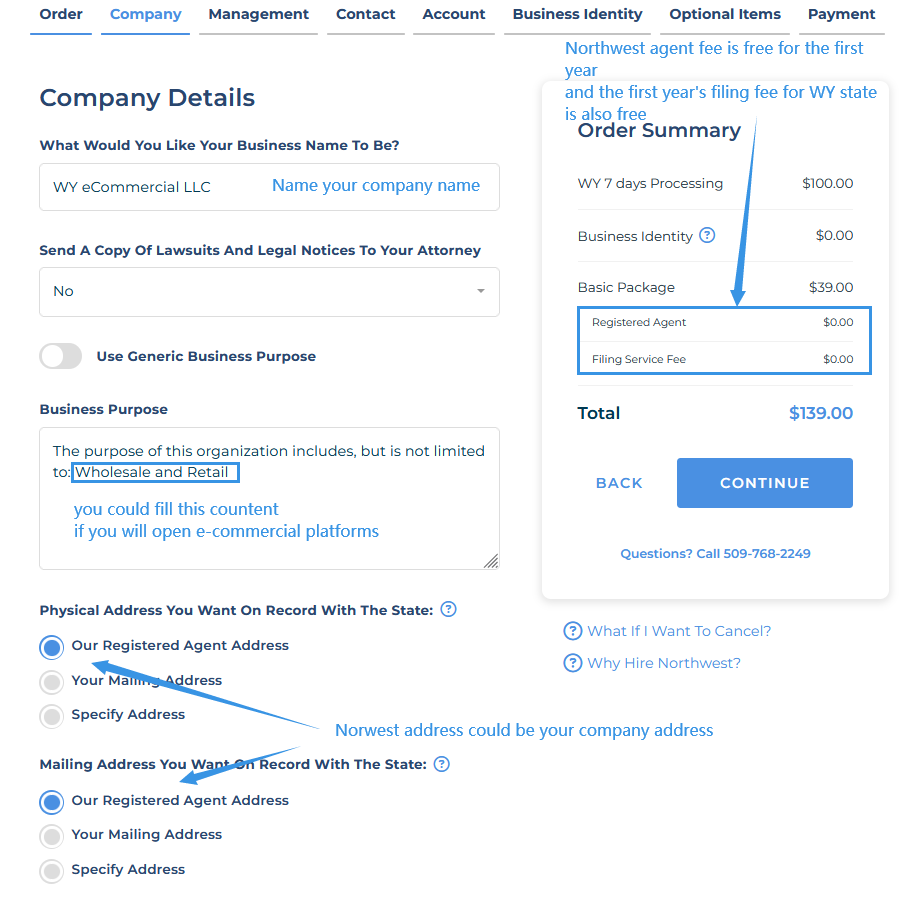Open the Payment tab
The width and height of the screenshot is (900, 903).
841,14
